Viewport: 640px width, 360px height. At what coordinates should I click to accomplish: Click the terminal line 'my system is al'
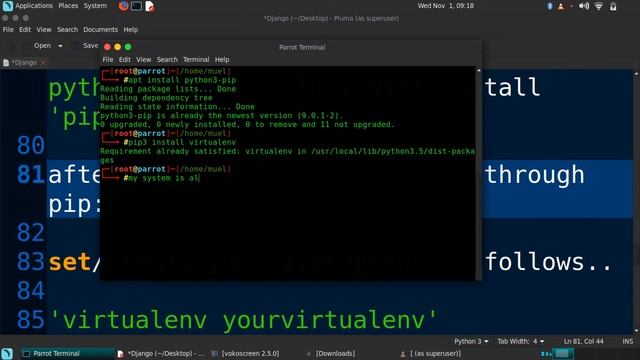pyautogui.click(x=163, y=178)
